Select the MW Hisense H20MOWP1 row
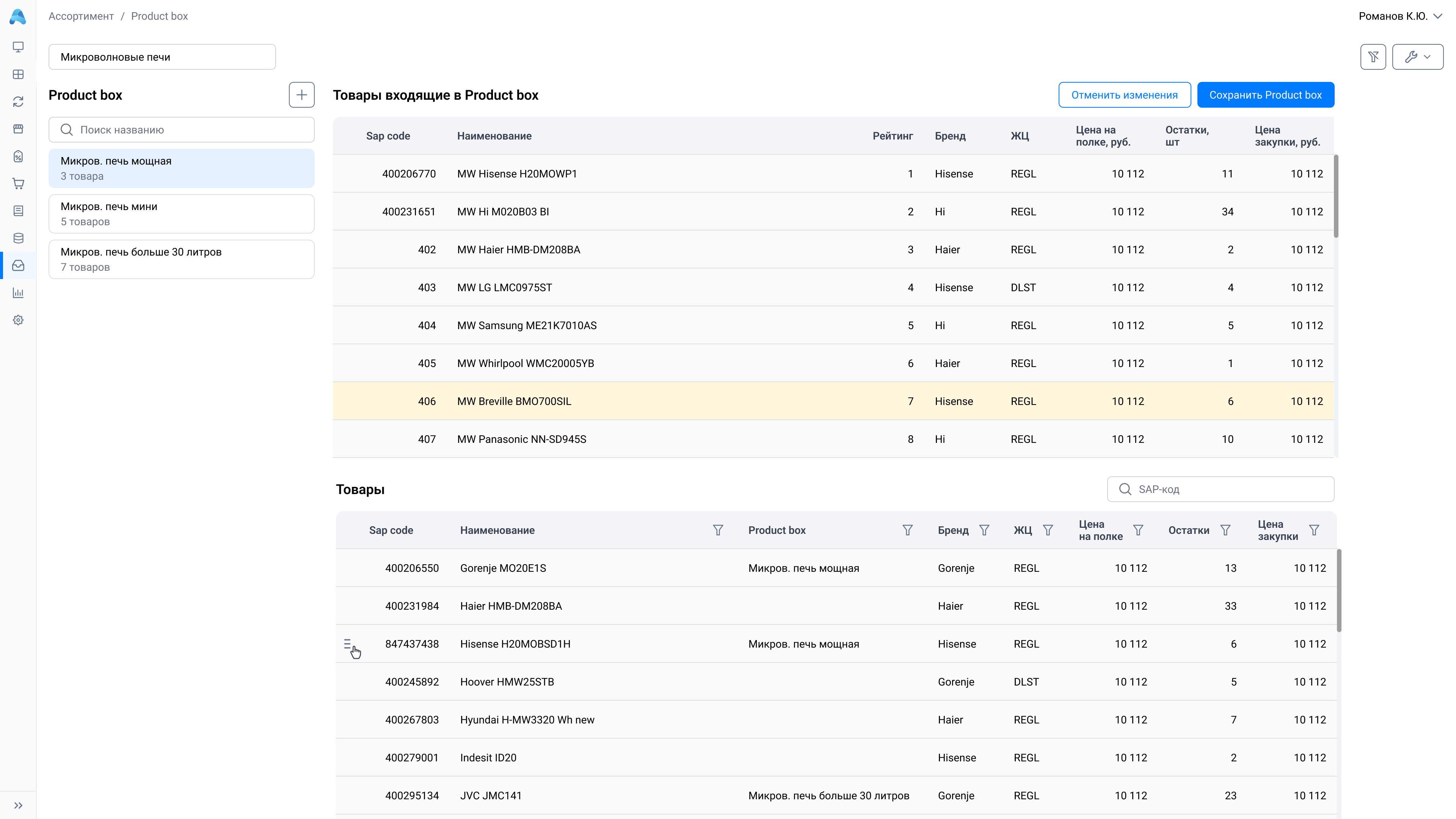Viewport: 1456px width, 819px height. click(x=833, y=174)
